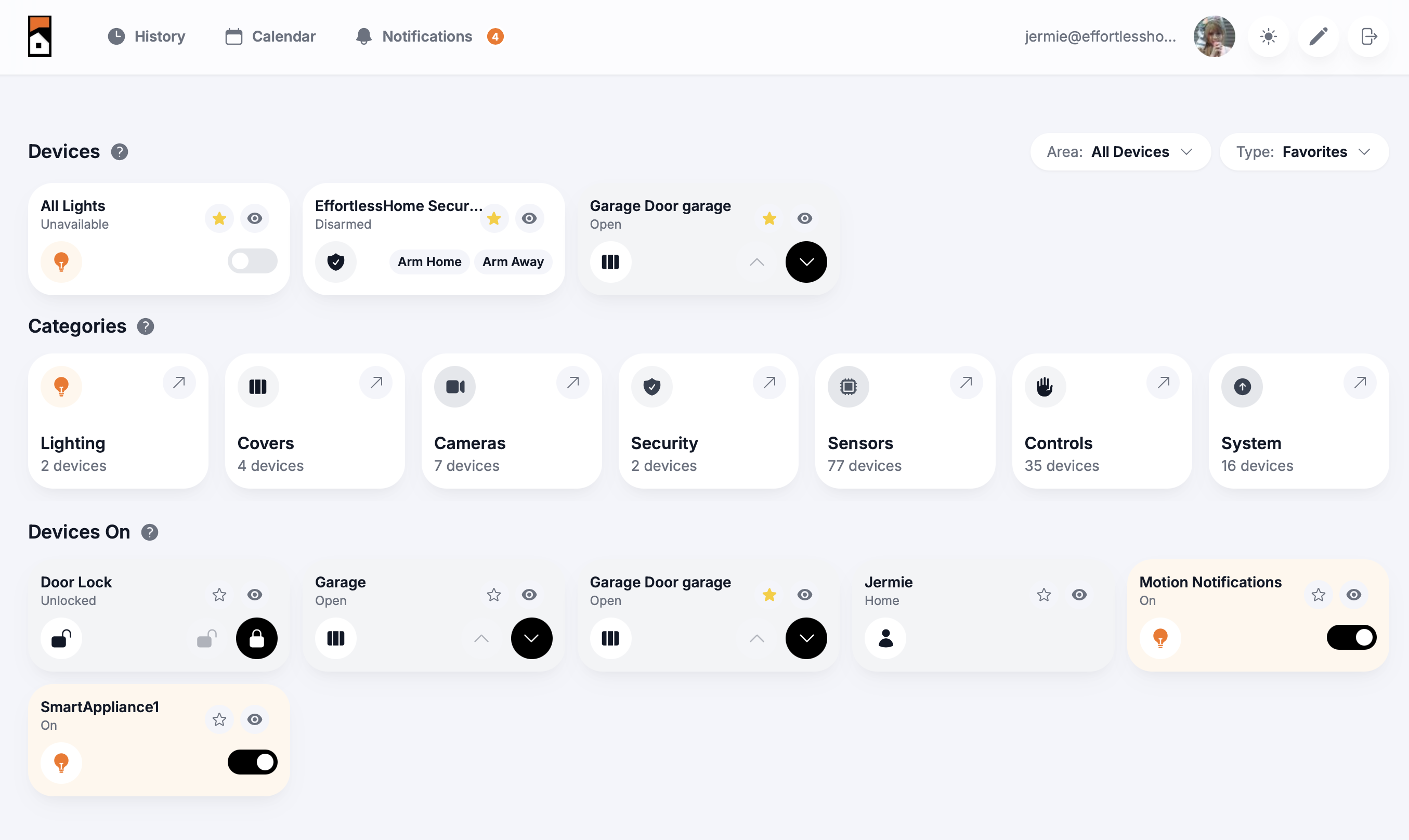Open the Type Favorites dropdown
This screenshot has height=840, width=1409.
coord(1303,152)
